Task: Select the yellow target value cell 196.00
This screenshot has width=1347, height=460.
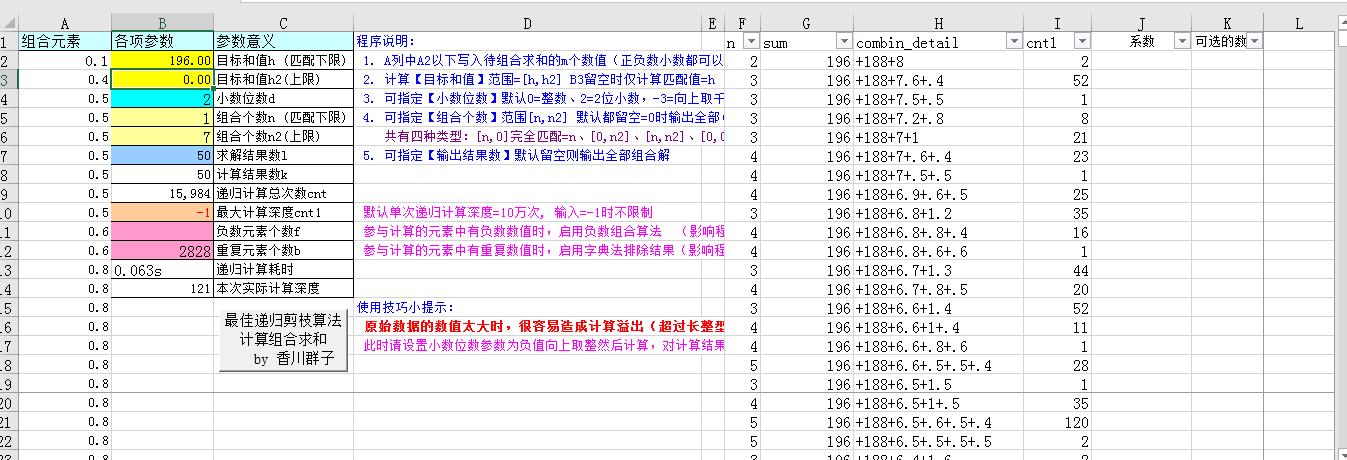Action: [162, 60]
